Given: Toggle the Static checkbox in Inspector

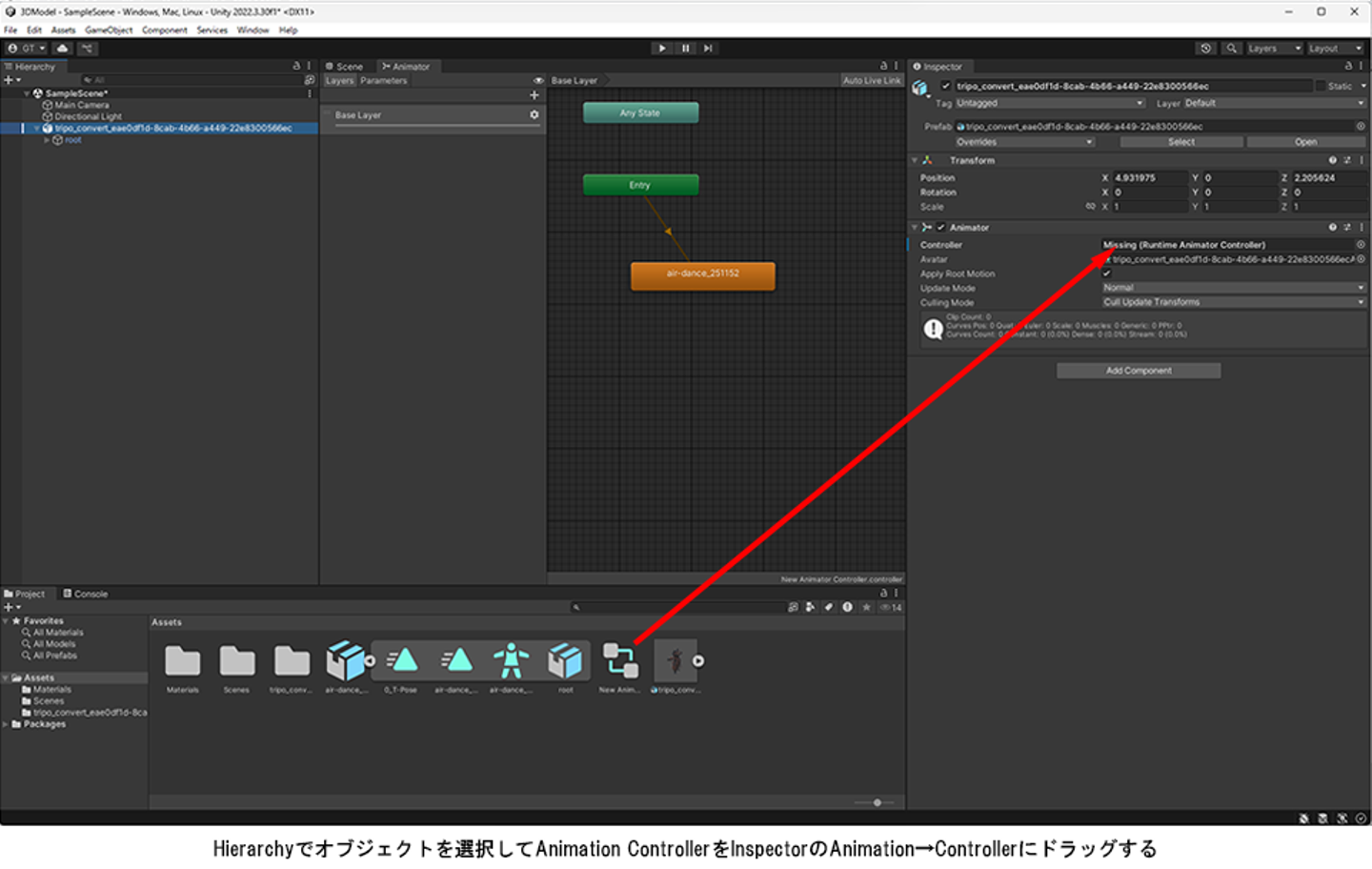Looking at the screenshot, I should click(x=1321, y=87).
